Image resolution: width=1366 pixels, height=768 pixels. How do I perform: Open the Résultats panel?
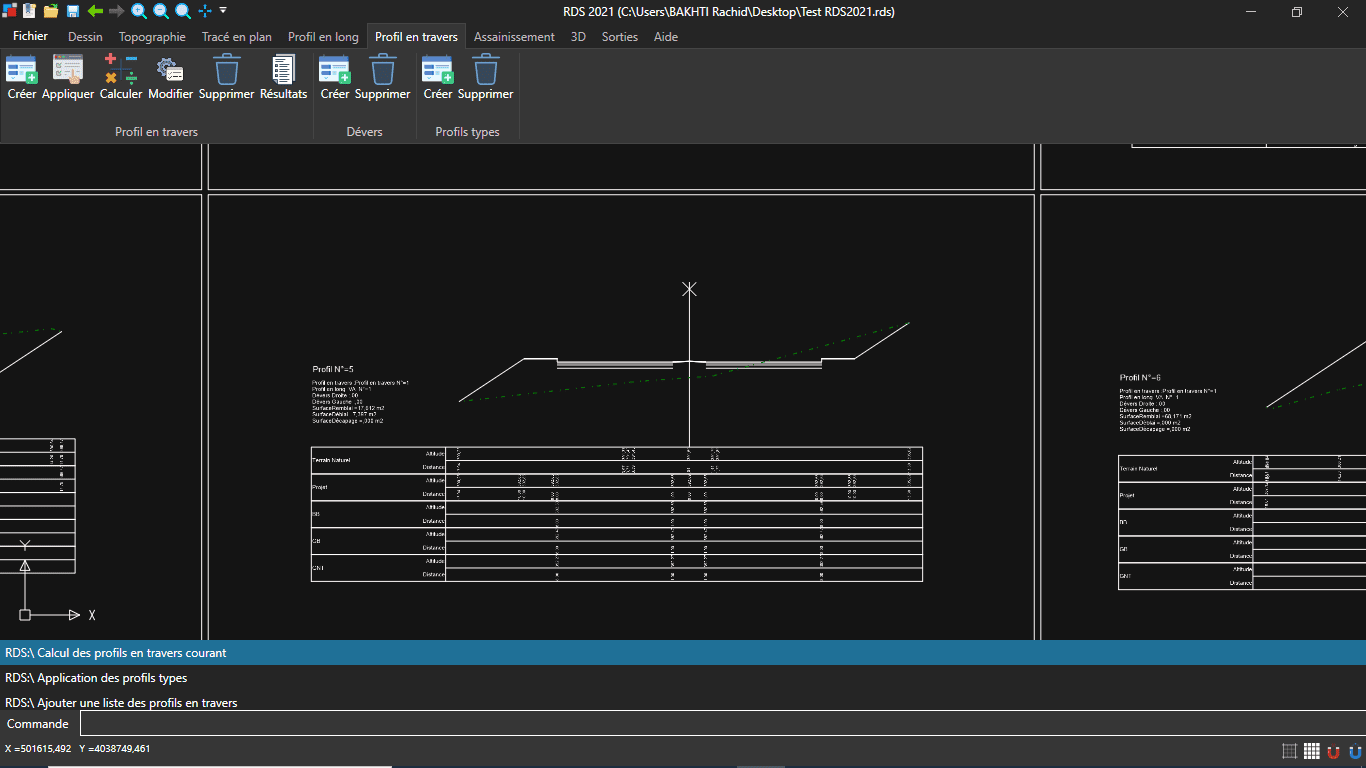pos(283,78)
